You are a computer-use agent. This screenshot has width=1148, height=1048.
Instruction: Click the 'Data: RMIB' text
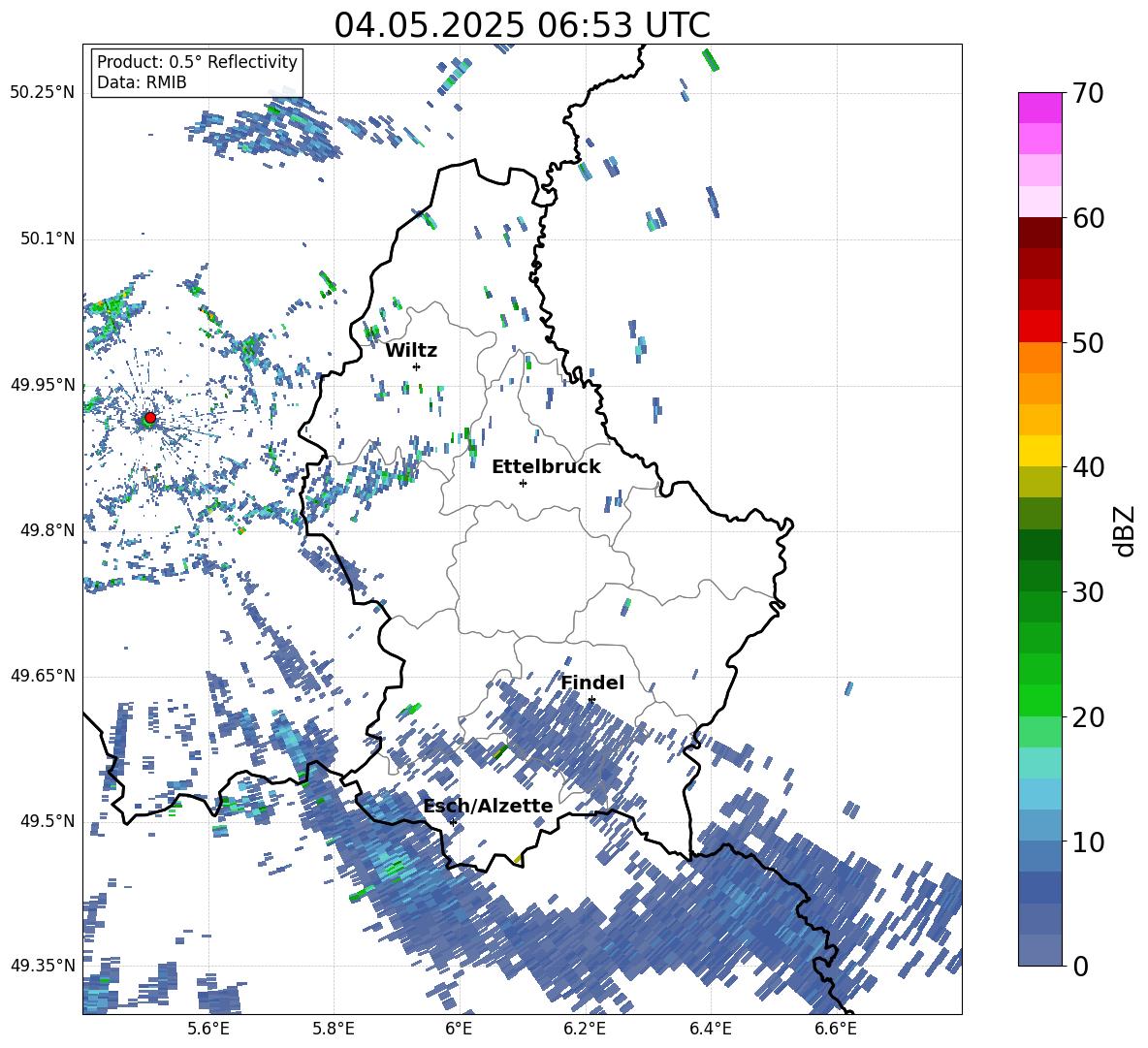(142, 82)
